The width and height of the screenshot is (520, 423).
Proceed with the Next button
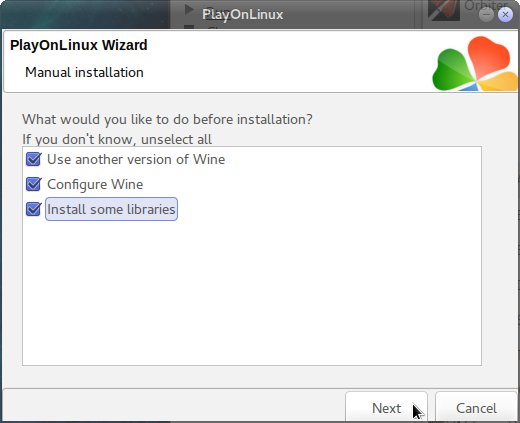(x=386, y=408)
